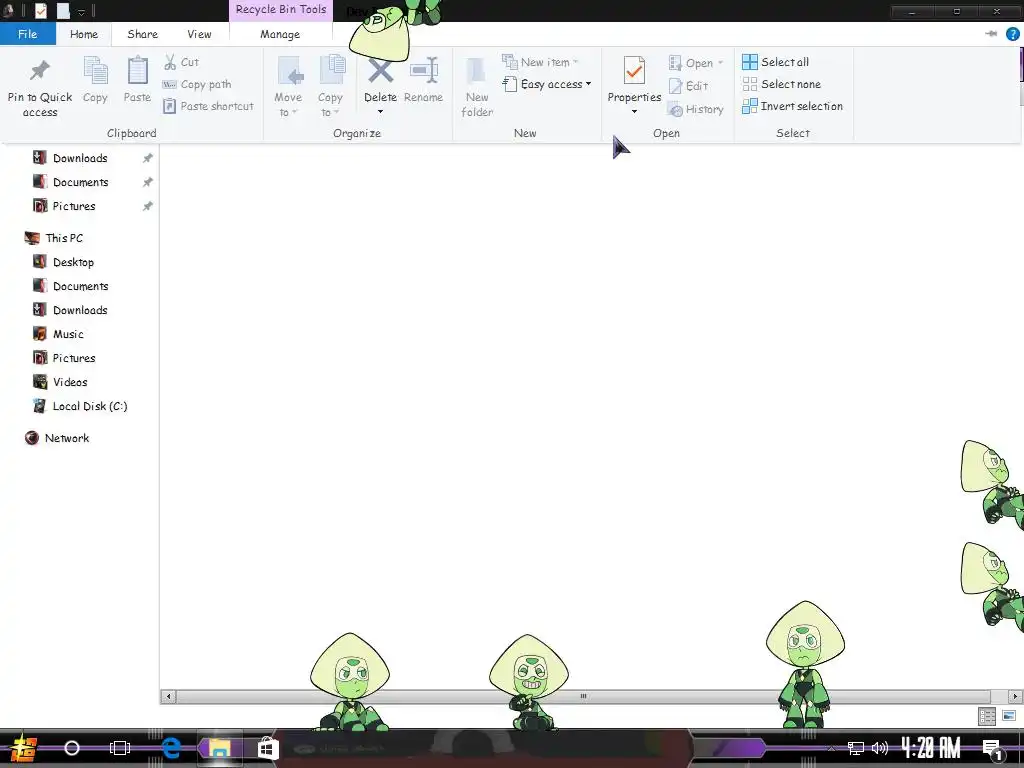The height and width of the screenshot is (768, 1024).
Task: Open pinned Documents in Quick access
Action: pos(80,182)
